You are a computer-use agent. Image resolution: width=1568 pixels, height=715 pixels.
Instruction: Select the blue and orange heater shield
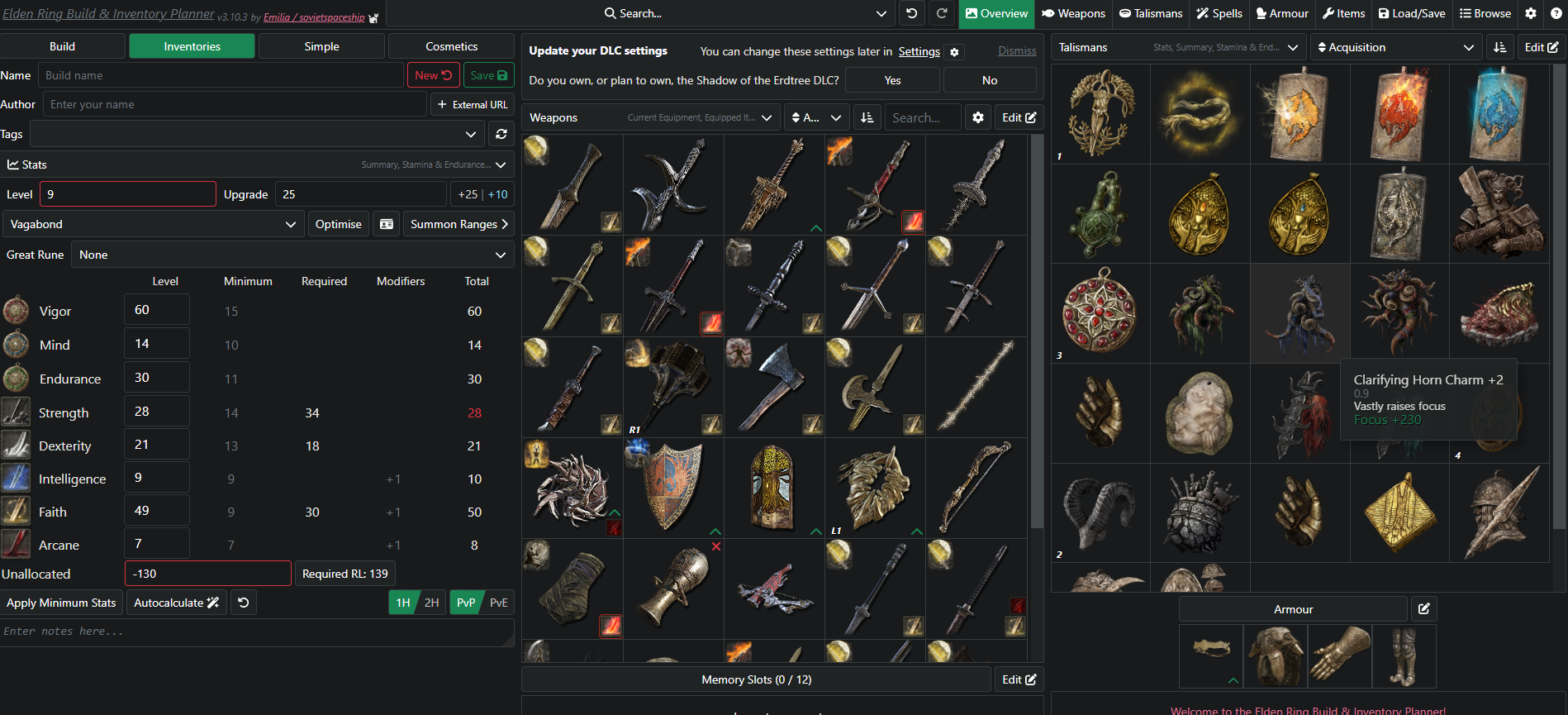tap(673, 488)
